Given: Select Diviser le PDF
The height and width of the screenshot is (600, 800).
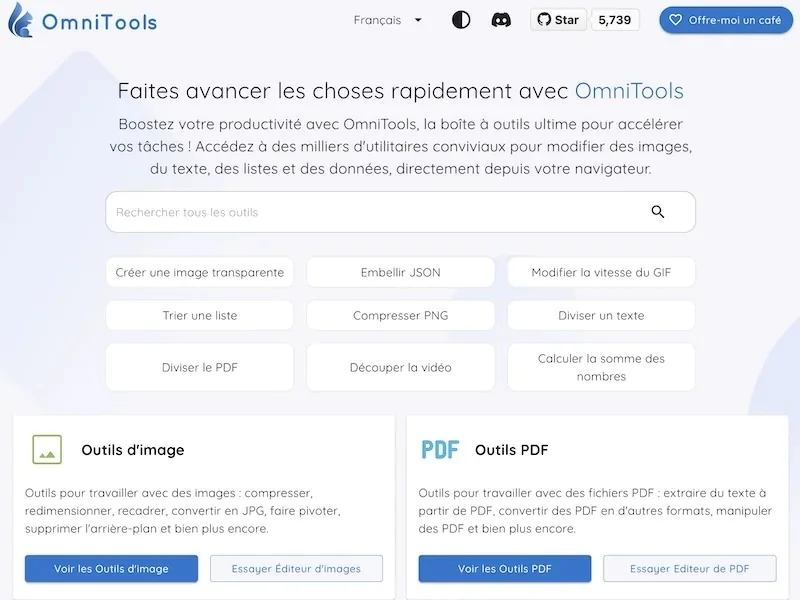Looking at the screenshot, I should (199, 367).
